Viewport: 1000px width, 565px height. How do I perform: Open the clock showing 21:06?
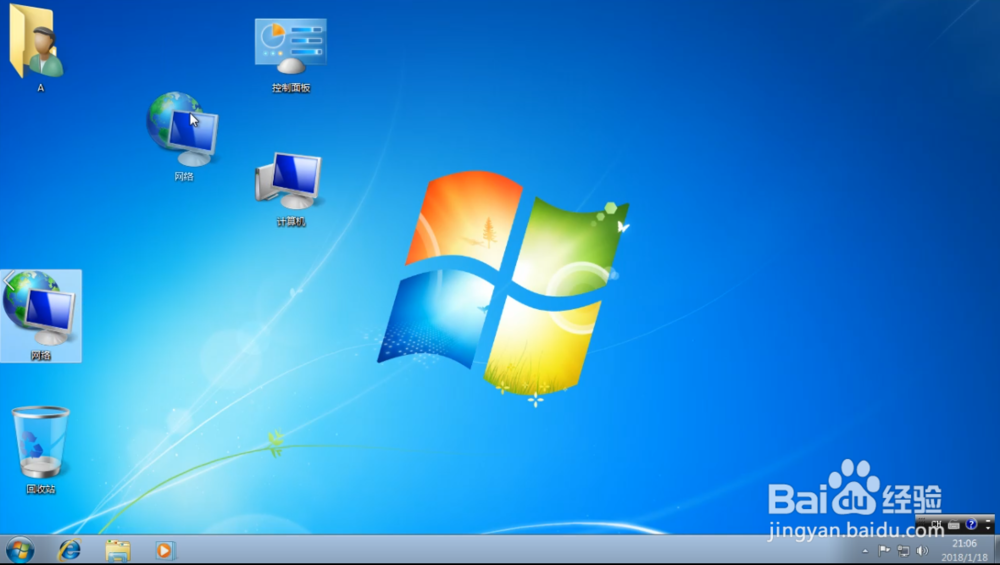tap(964, 550)
